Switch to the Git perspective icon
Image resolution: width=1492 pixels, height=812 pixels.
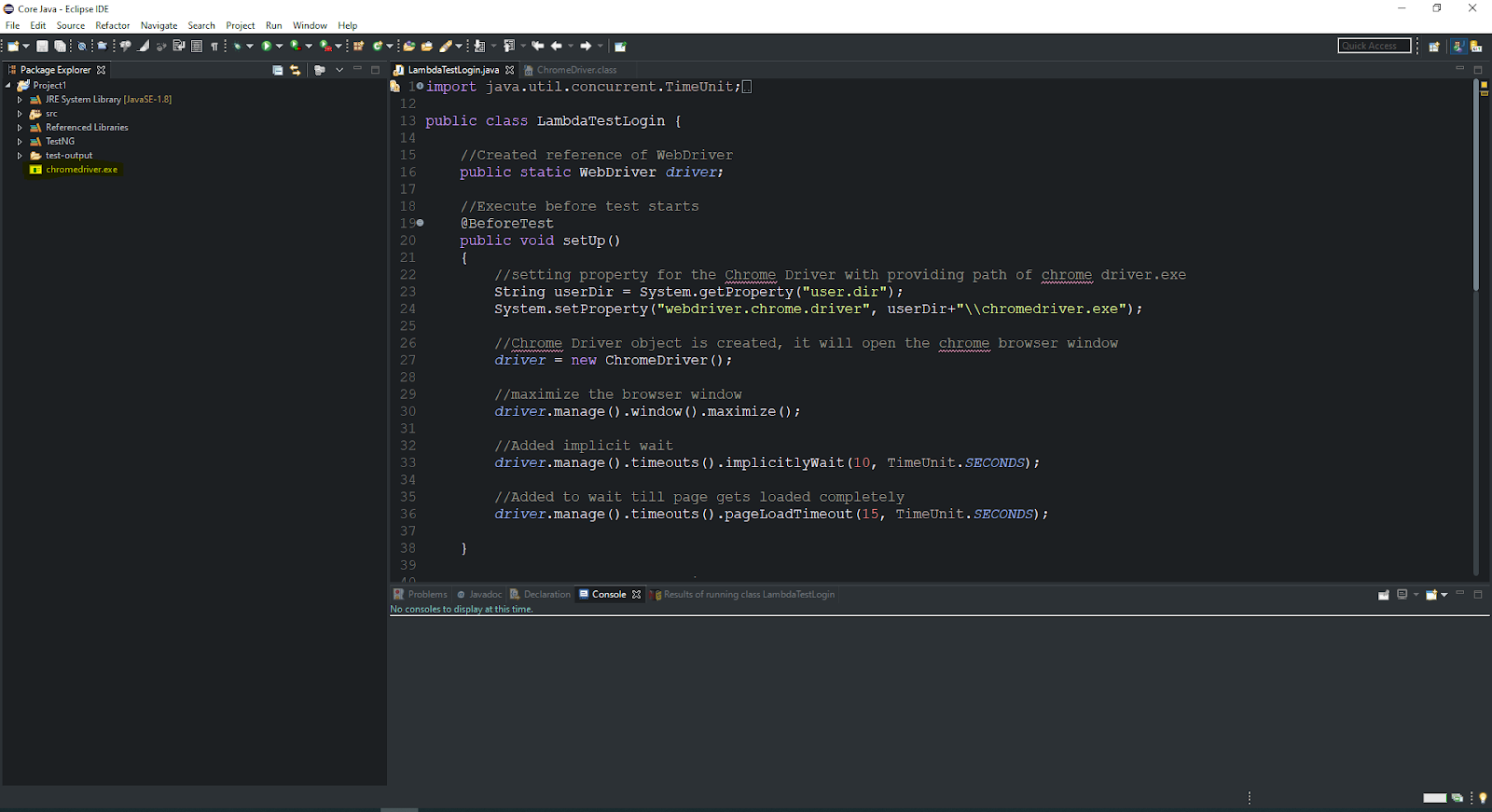pyautogui.click(x=1476, y=46)
